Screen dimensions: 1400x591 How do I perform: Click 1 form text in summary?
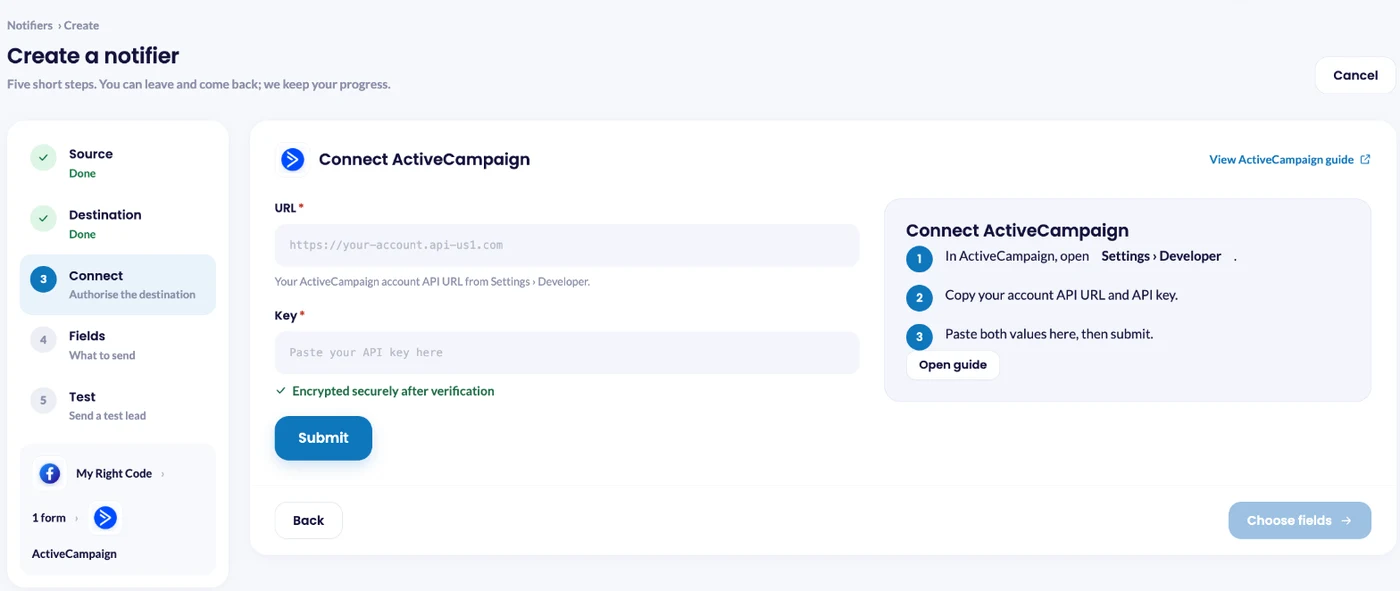(49, 518)
